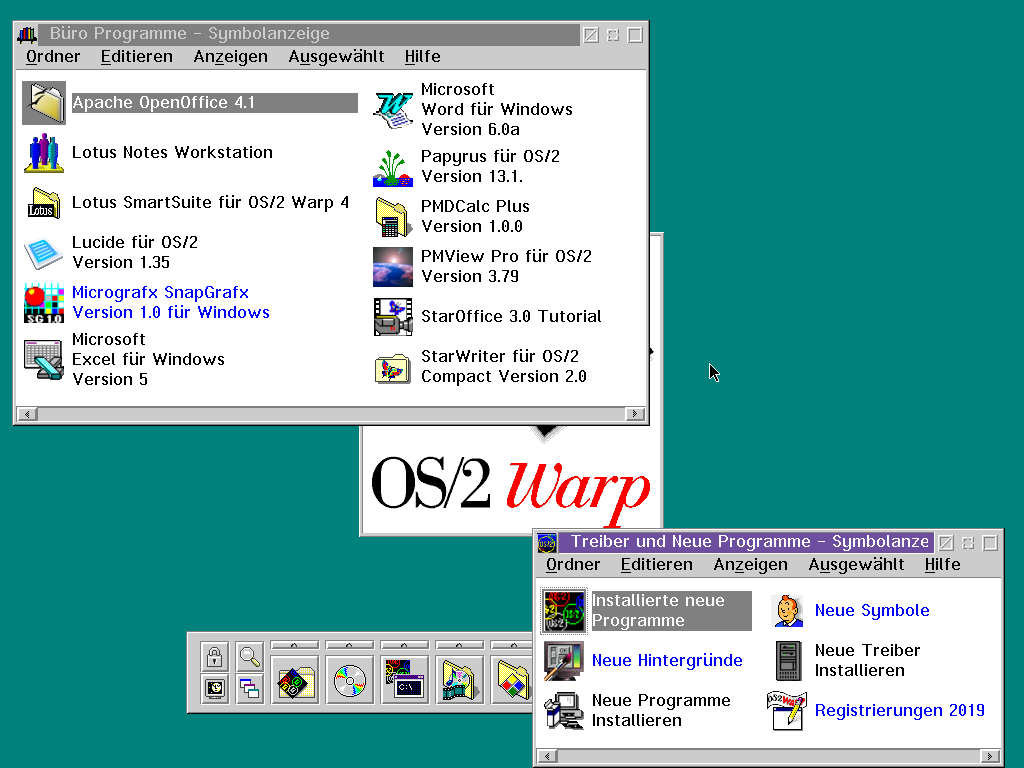The width and height of the screenshot is (1024, 768).
Task: Open the drawer above the OS/2 logo folder
Action: (x=295, y=645)
